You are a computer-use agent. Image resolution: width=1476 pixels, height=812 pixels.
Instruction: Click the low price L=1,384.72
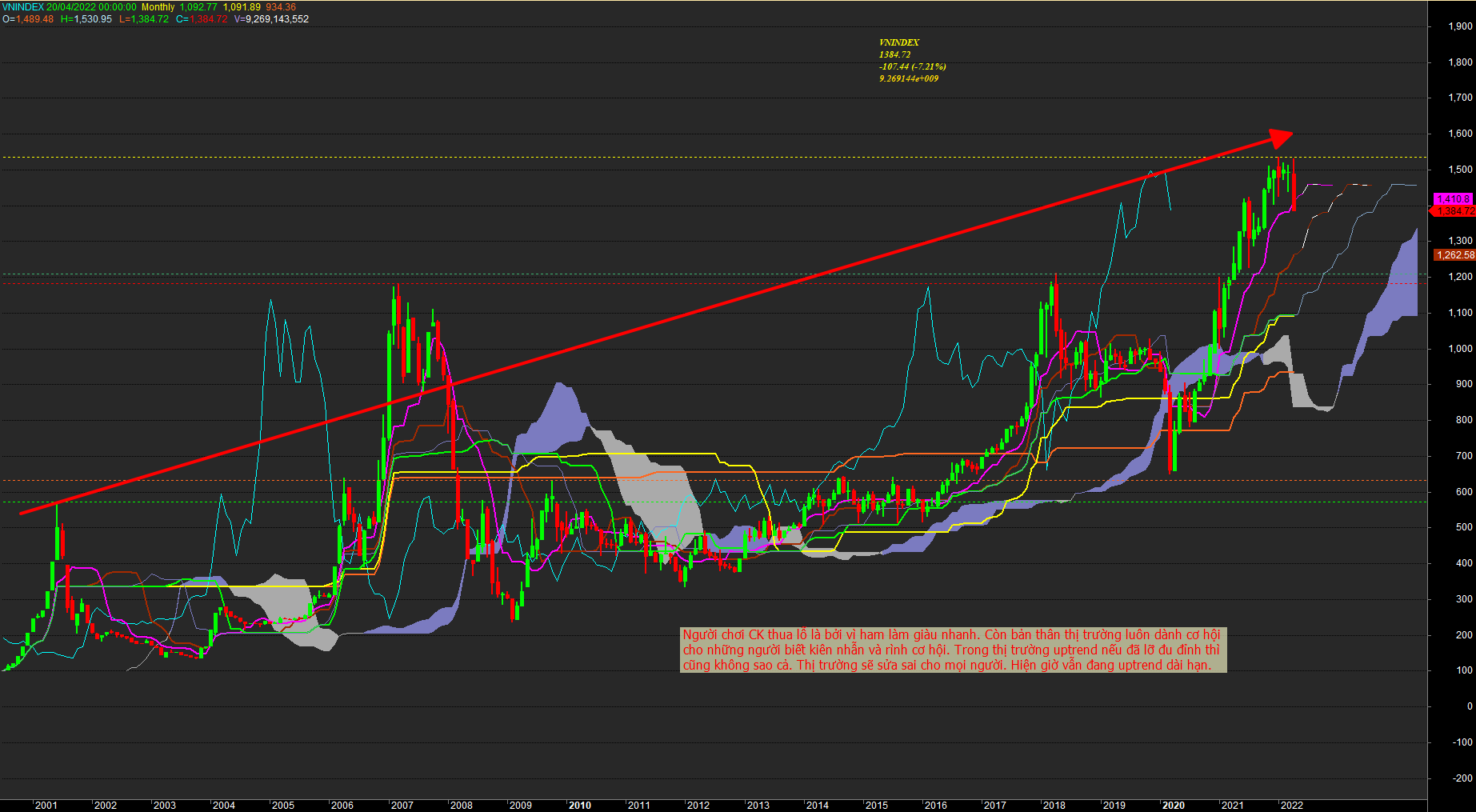coord(144,19)
